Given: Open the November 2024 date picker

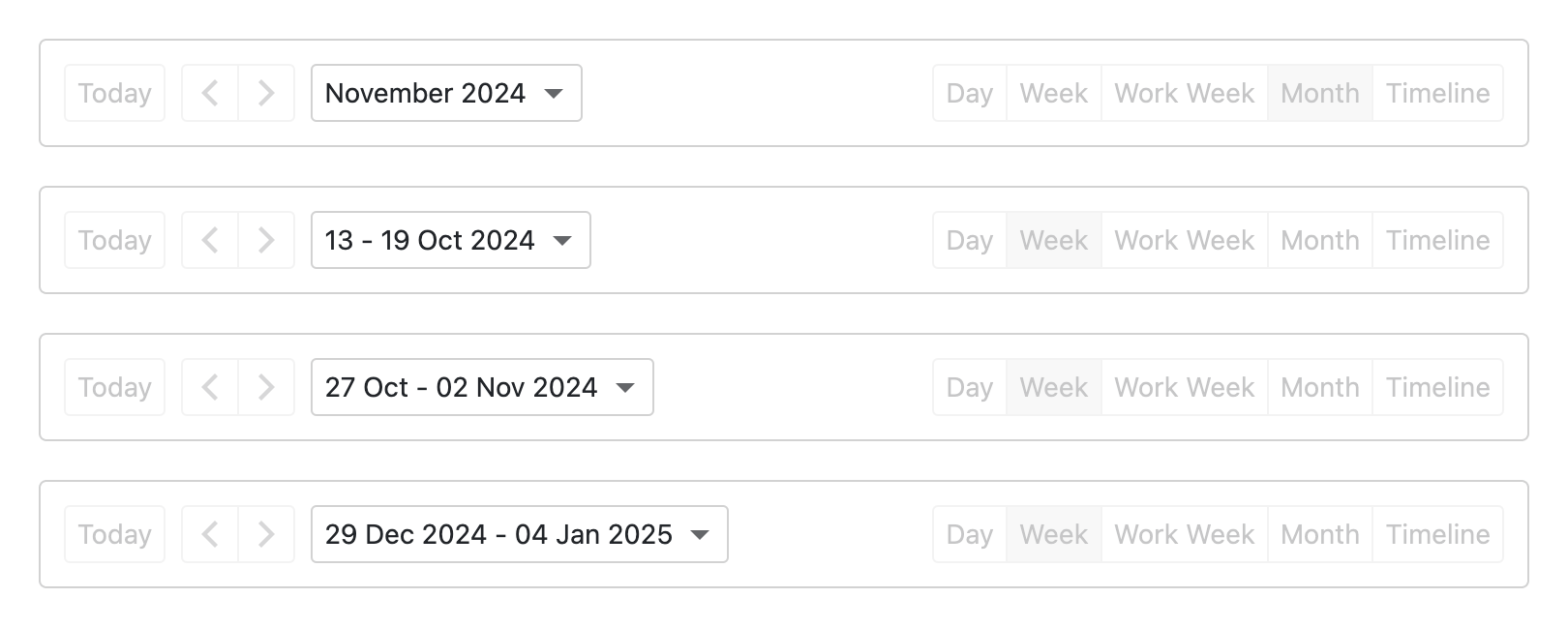Looking at the screenshot, I should pyautogui.click(x=445, y=93).
